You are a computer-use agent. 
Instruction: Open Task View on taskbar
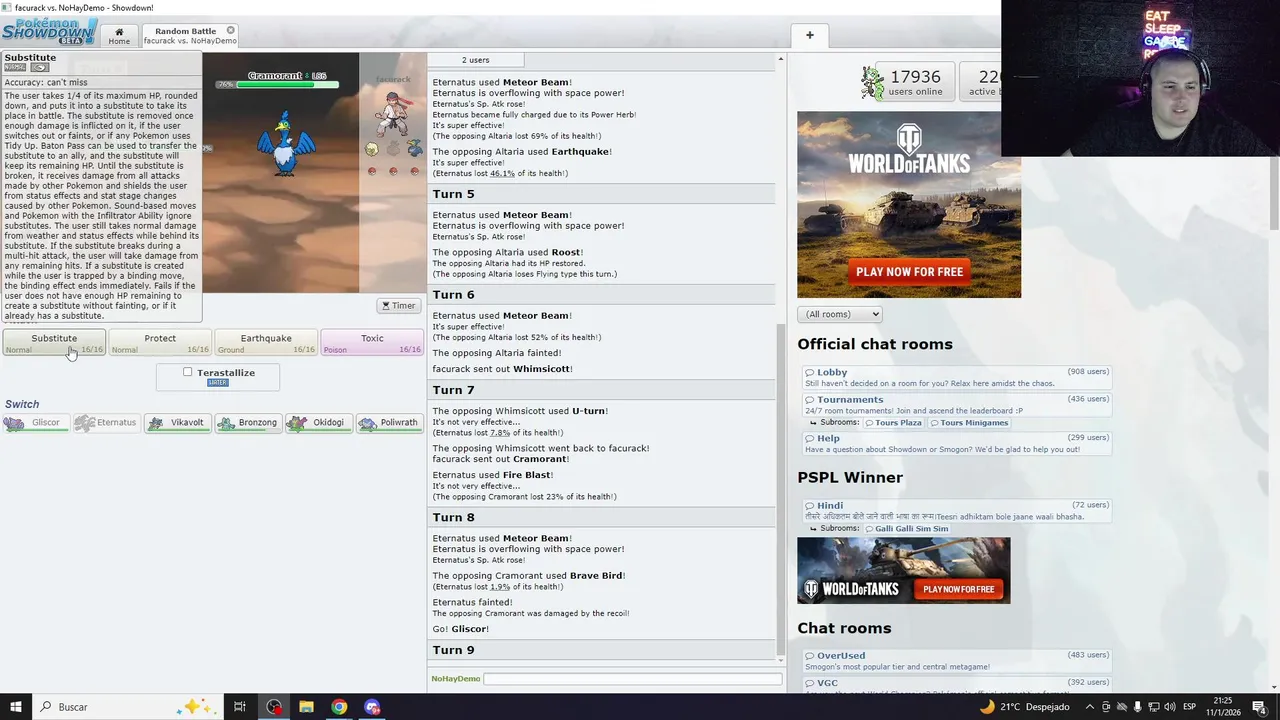click(x=240, y=707)
